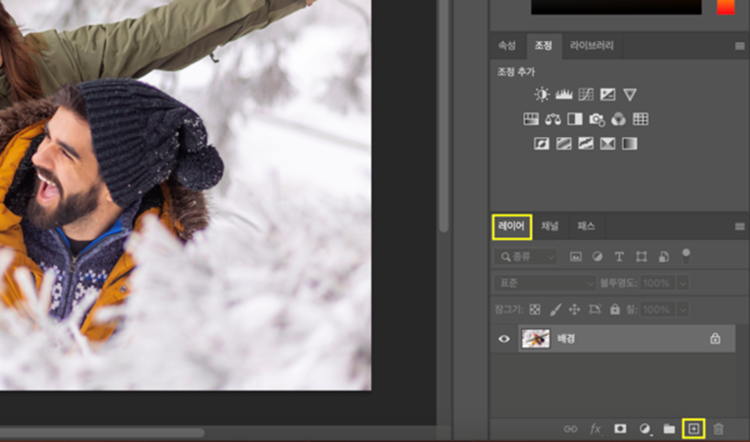Select the 조정 tab
Screen dimensions: 750x442
click(543, 46)
